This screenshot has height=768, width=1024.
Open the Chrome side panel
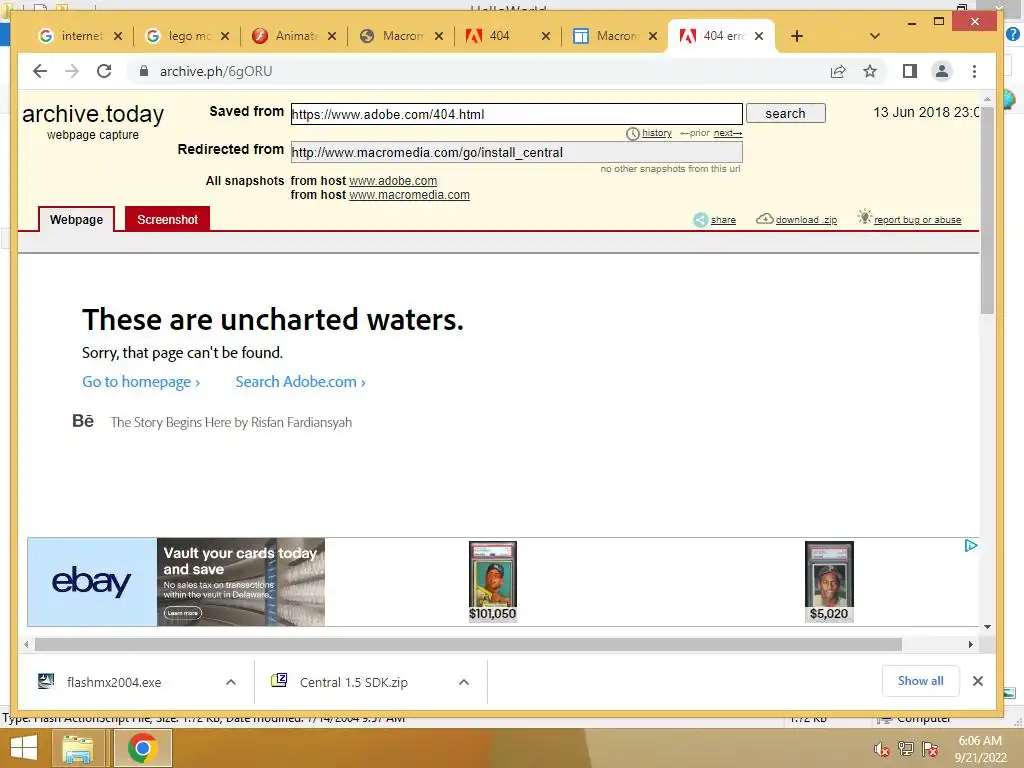pos(910,71)
